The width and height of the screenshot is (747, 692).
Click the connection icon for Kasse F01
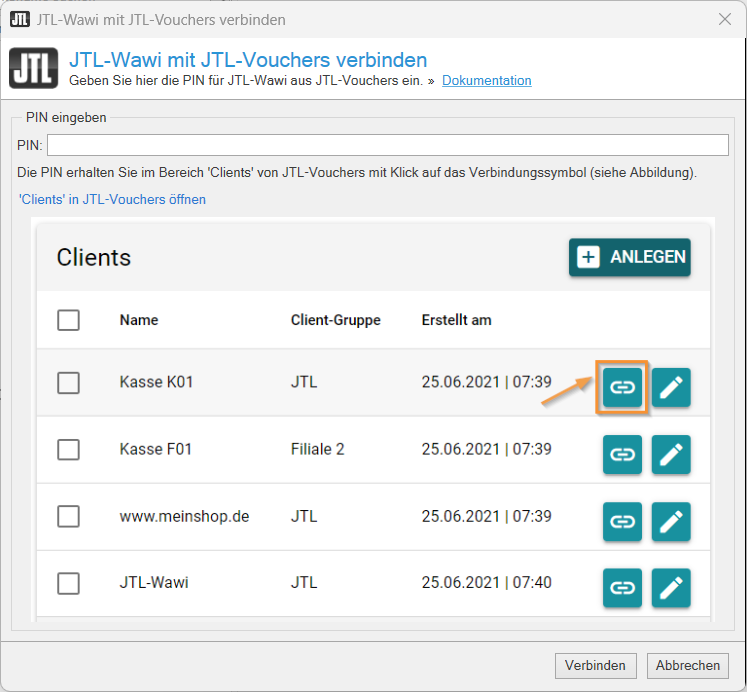click(x=622, y=454)
